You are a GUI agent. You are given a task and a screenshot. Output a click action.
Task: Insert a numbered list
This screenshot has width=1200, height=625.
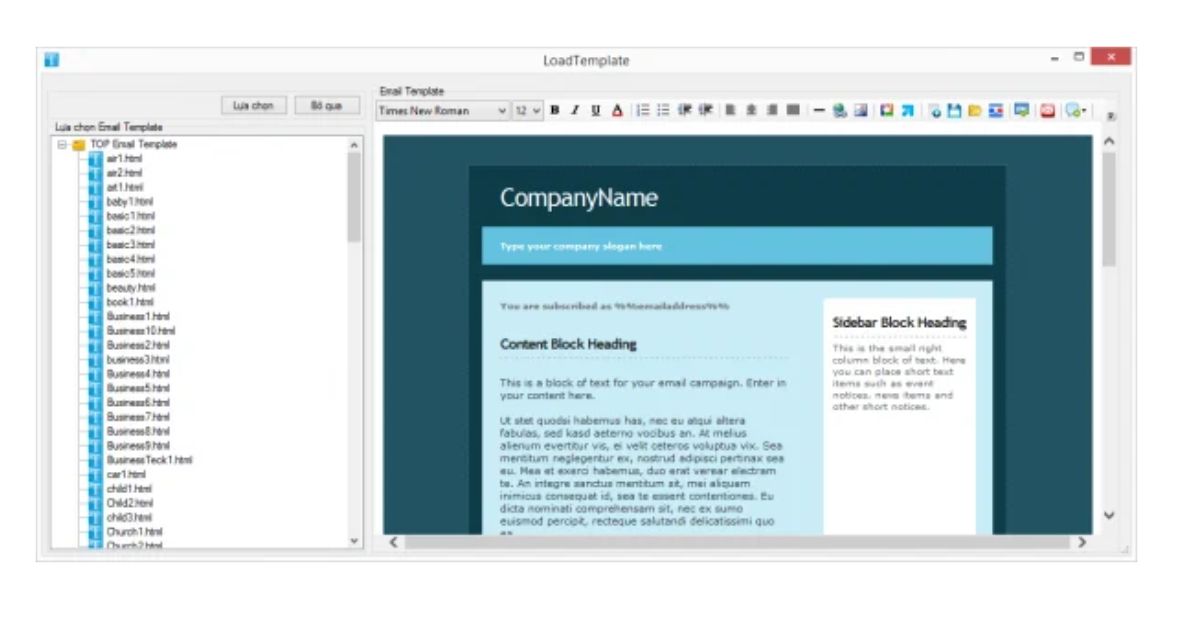tap(643, 111)
